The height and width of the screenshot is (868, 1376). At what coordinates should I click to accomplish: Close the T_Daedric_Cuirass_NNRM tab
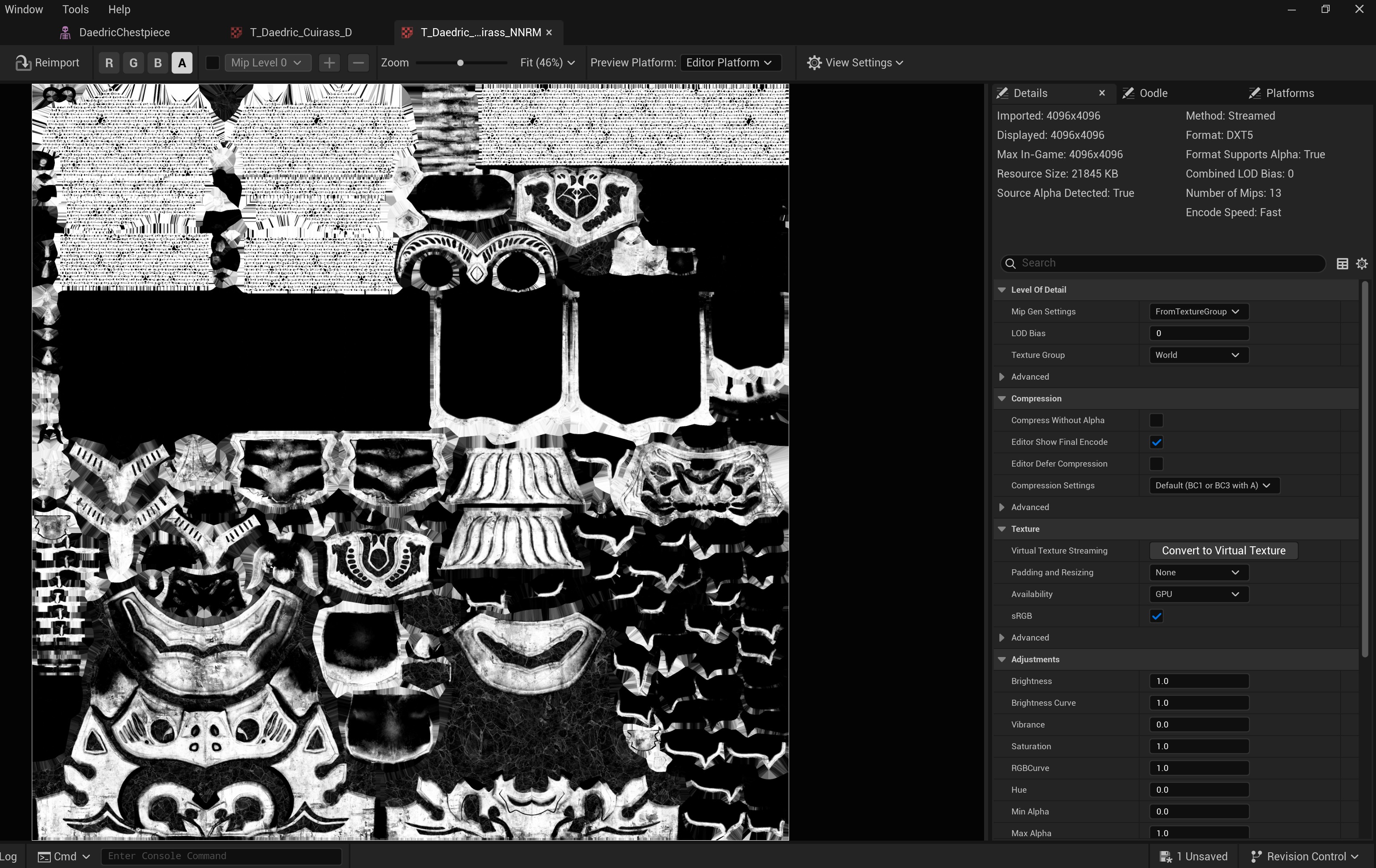(549, 33)
